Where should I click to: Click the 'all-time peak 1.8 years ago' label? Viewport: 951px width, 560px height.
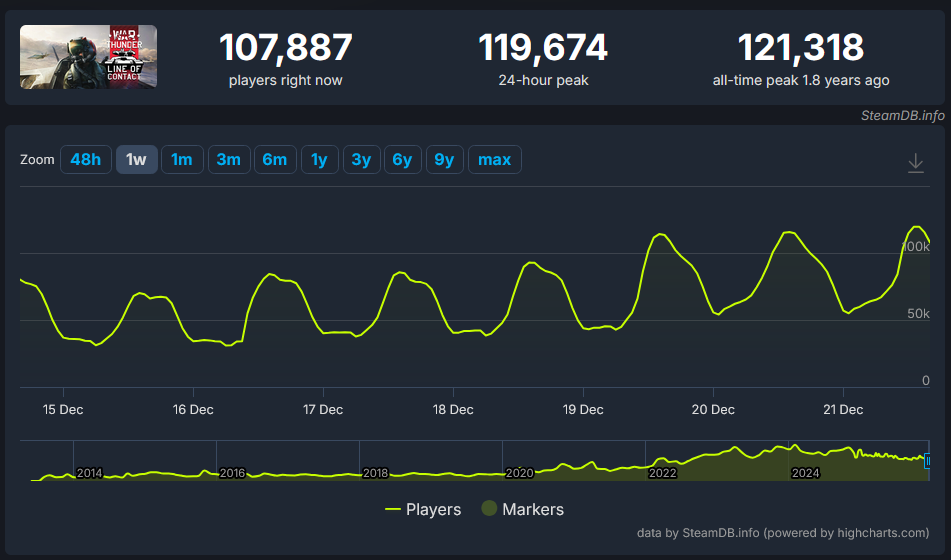[801, 81]
